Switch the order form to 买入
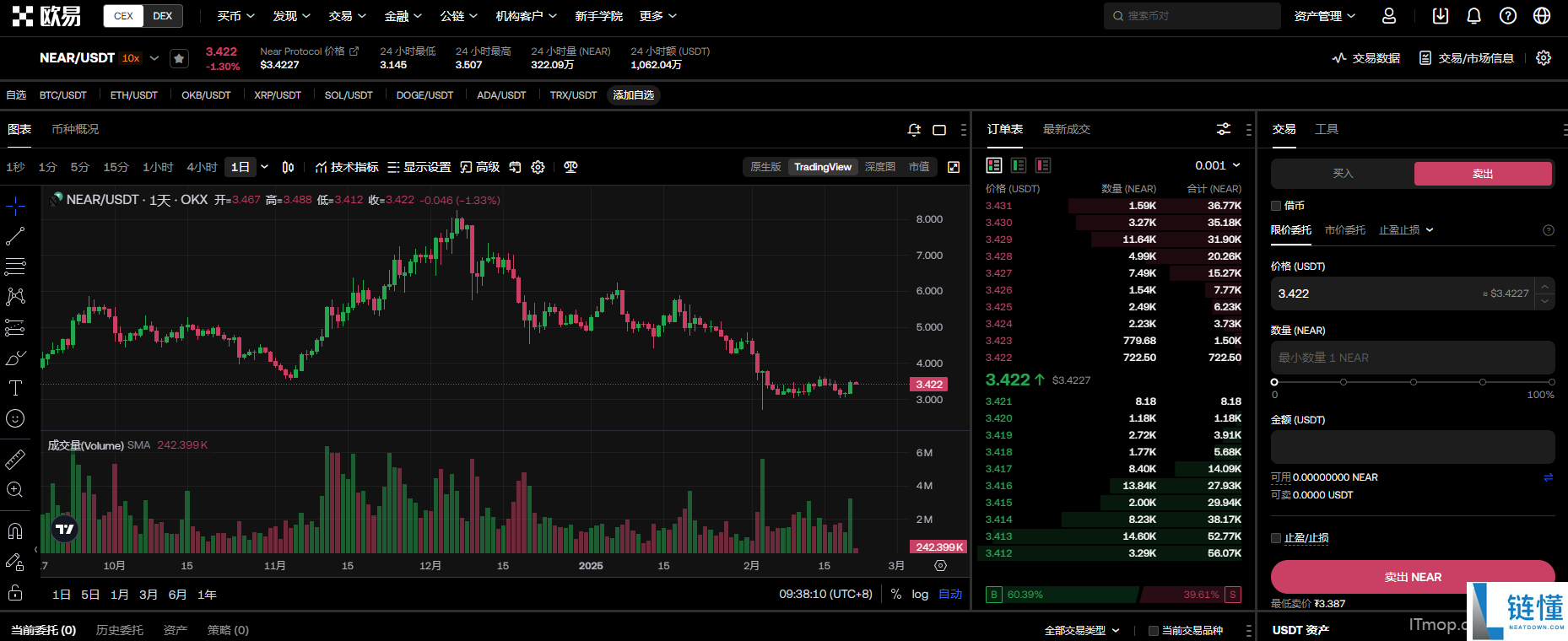The height and width of the screenshot is (641, 1568). pos(1343,174)
